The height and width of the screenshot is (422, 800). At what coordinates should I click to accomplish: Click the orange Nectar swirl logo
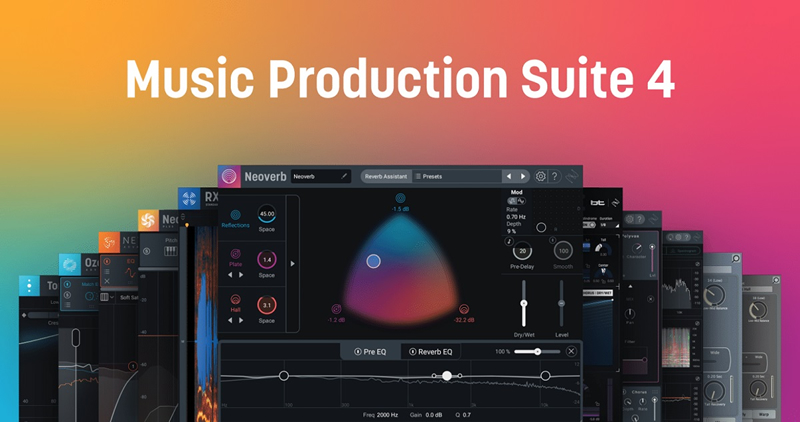tap(148, 220)
